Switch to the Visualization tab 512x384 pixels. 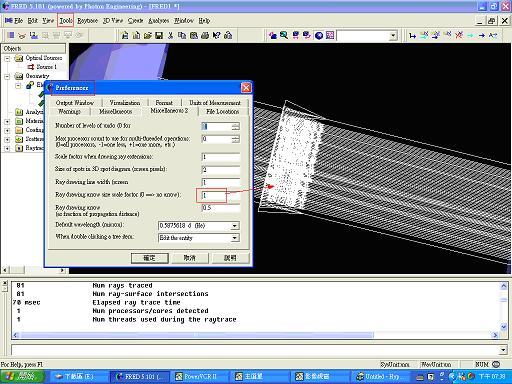coord(125,103)
